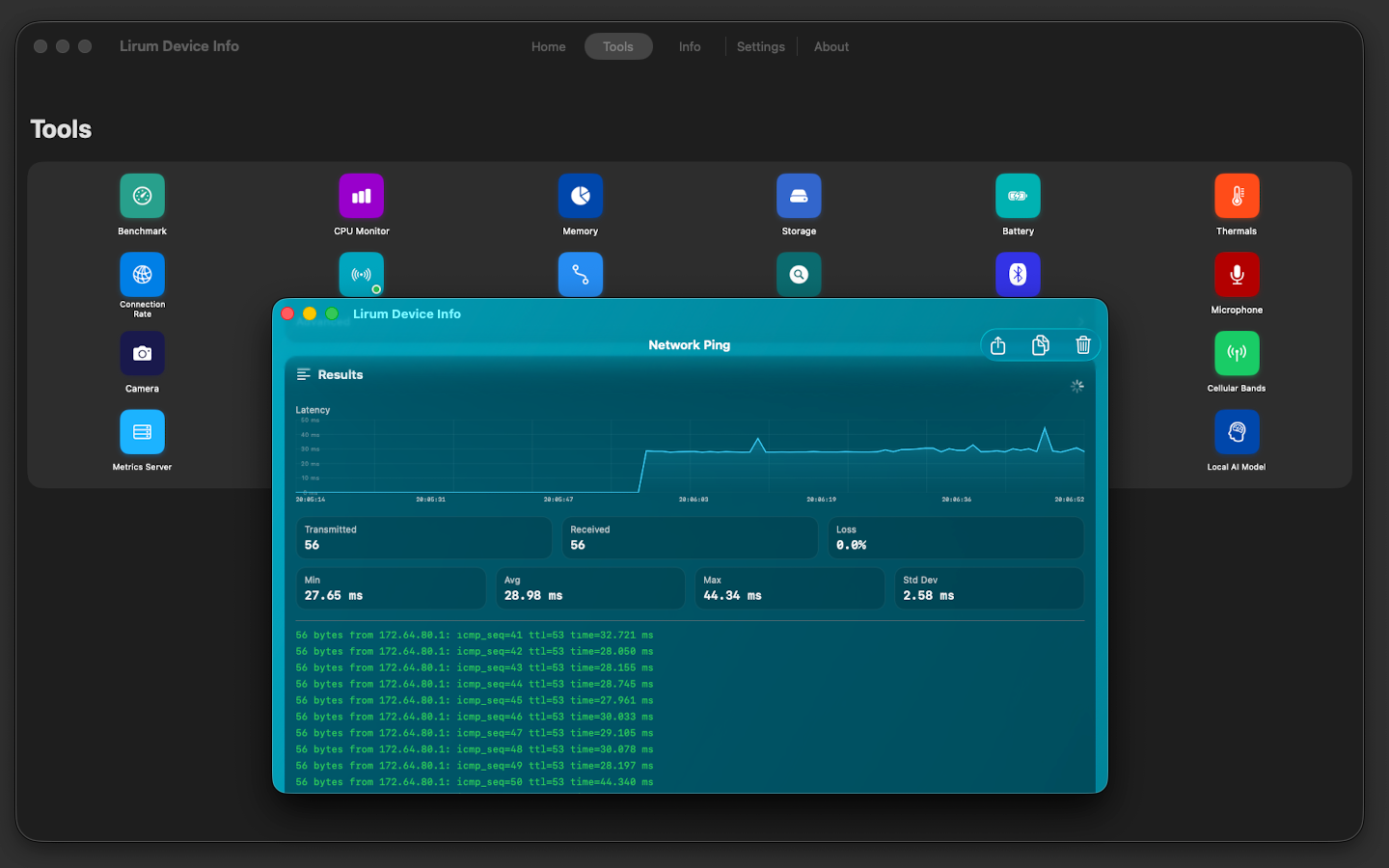Open the Battery tool

1018,196
